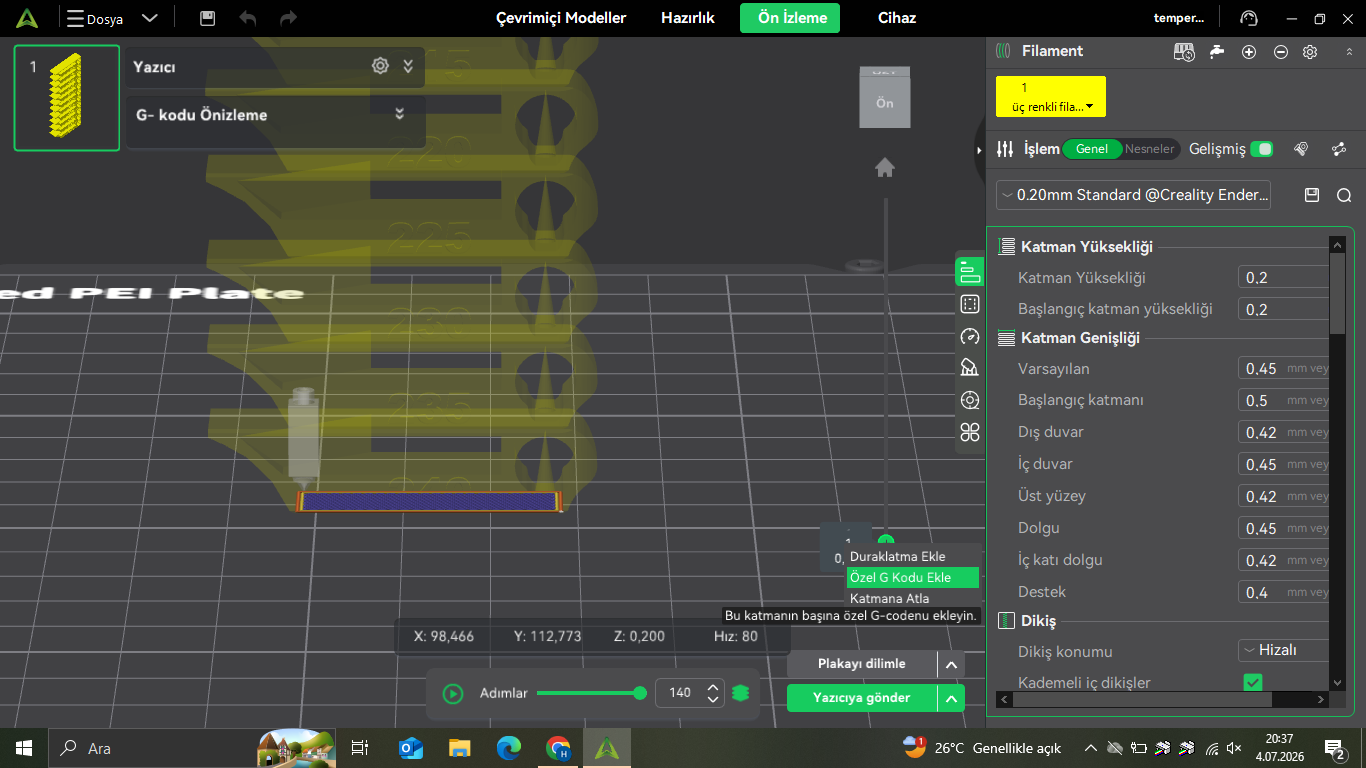Open the Dosya menu dropdown arrow

[x=150, y=18]
